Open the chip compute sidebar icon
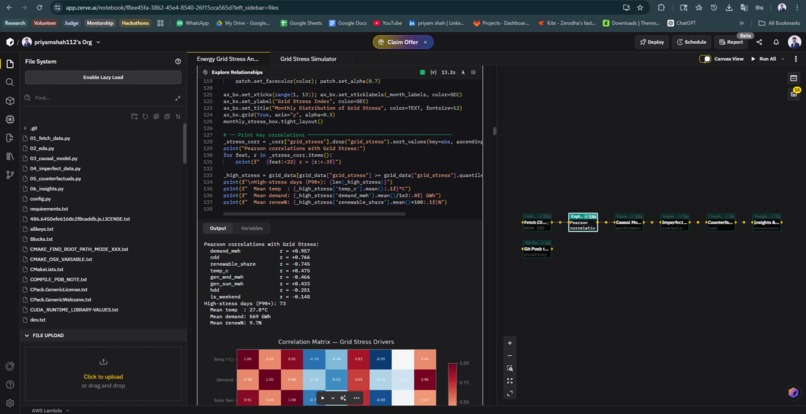This screenshot has height=414, width=806. pyautogui.click(x=10, y=119)
